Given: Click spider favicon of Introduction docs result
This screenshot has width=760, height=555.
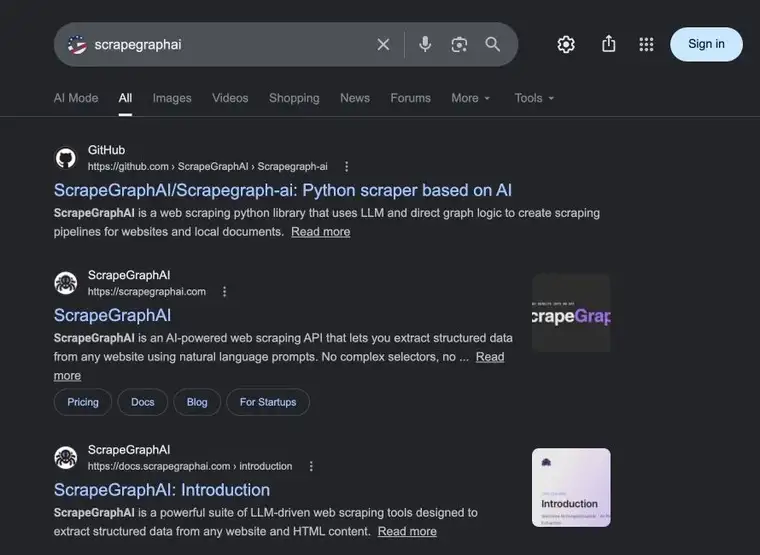Looking at the screenshot, I should coord(65,458).
